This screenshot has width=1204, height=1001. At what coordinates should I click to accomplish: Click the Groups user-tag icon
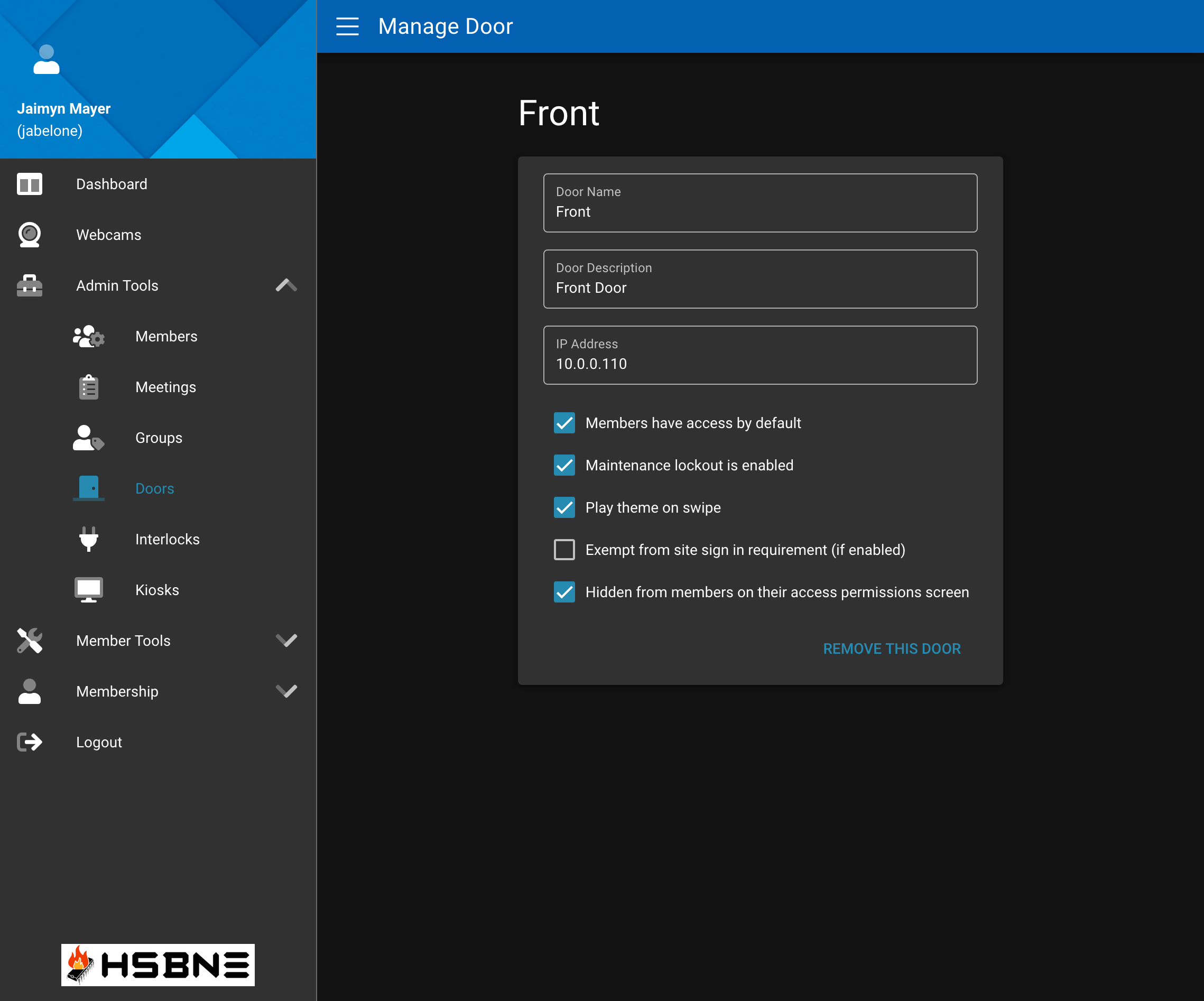(x=88, y=438)
